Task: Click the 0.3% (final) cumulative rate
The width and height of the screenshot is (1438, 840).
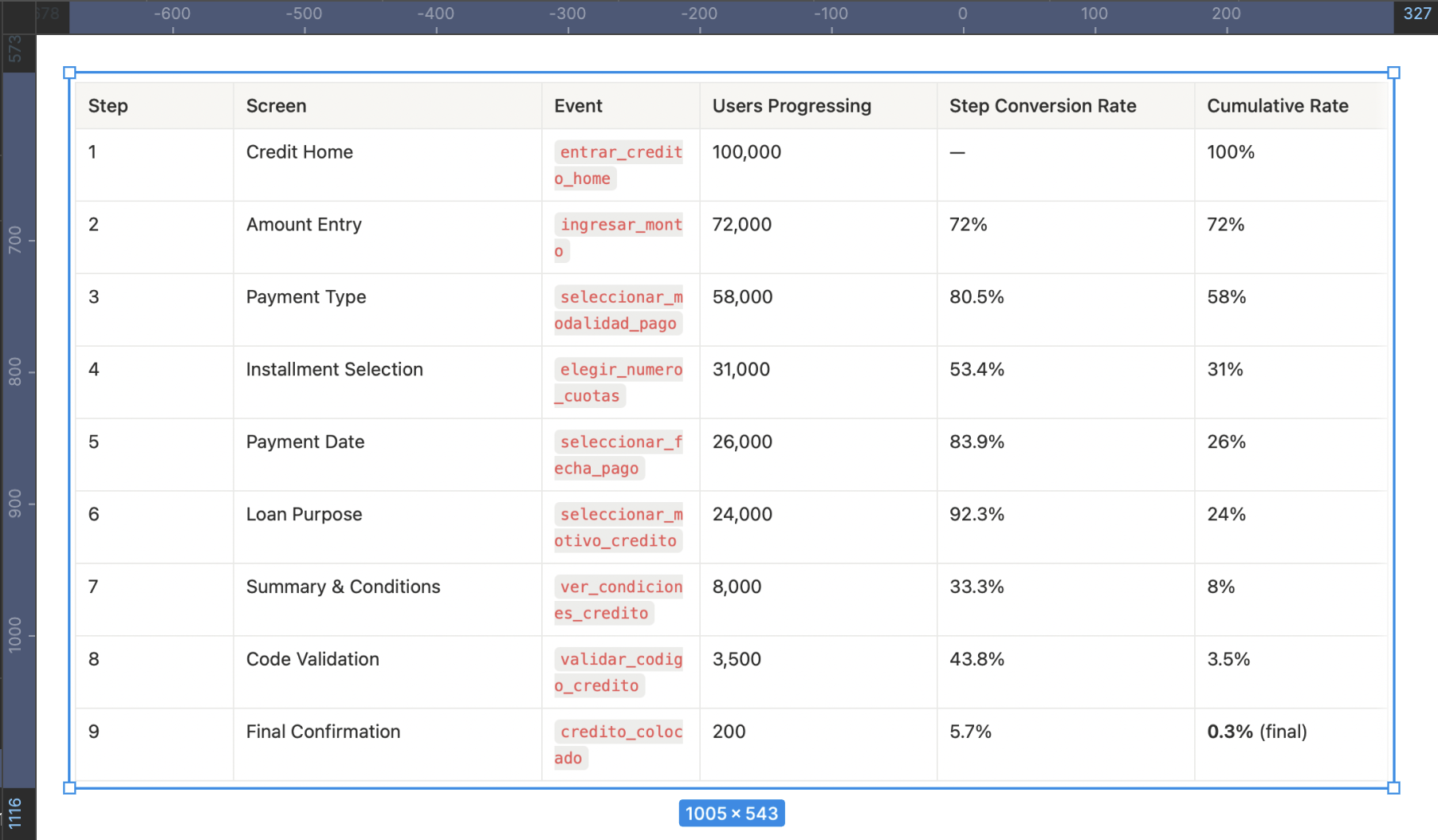Action: 1256,732
